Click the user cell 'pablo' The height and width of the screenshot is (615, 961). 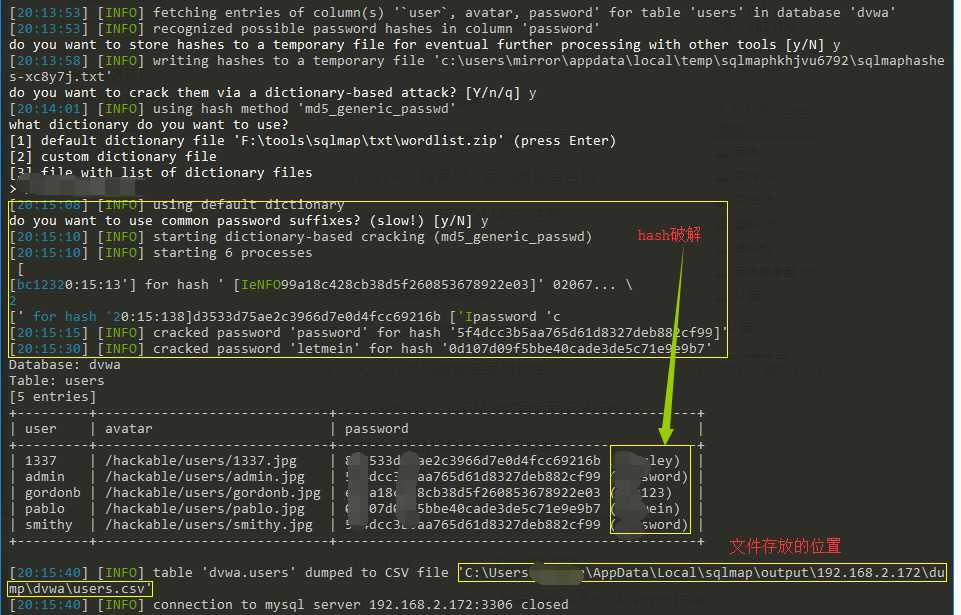[x=44, y=508]
